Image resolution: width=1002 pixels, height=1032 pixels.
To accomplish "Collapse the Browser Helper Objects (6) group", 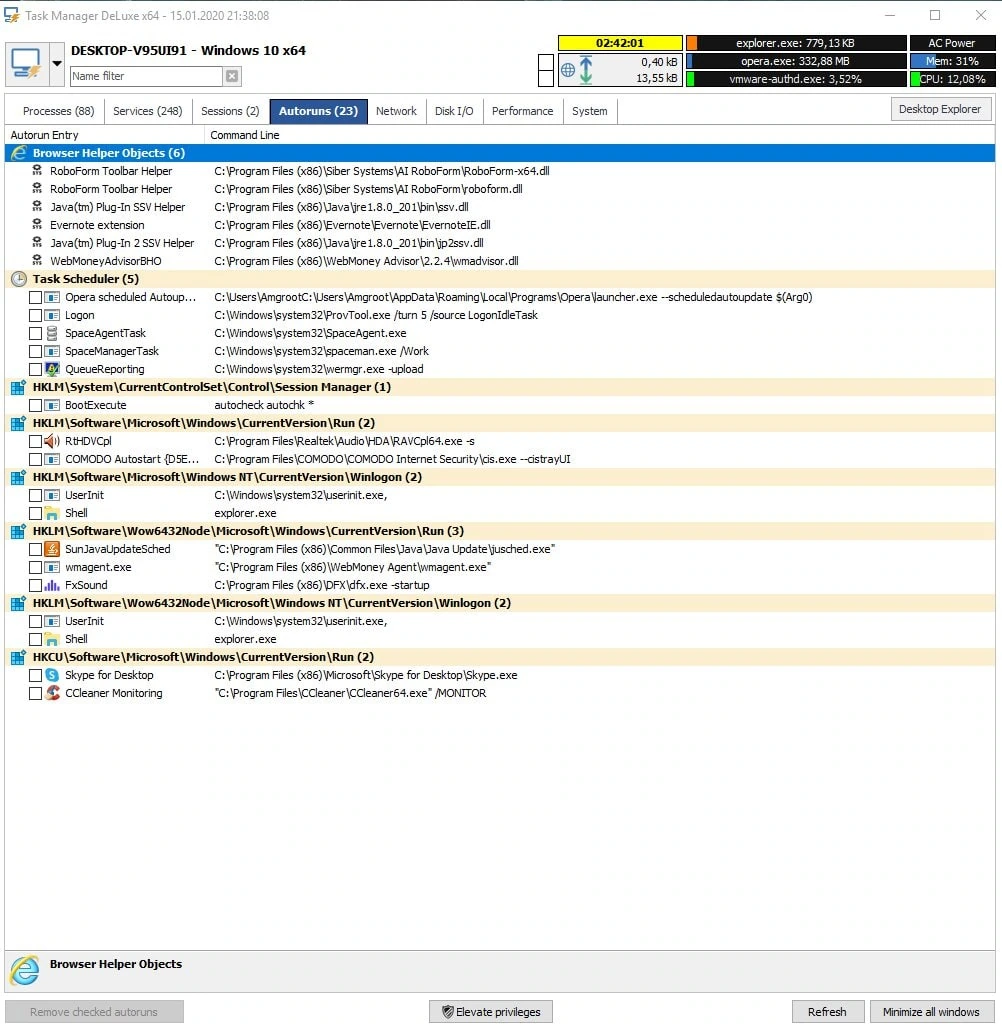I will 500,153.
